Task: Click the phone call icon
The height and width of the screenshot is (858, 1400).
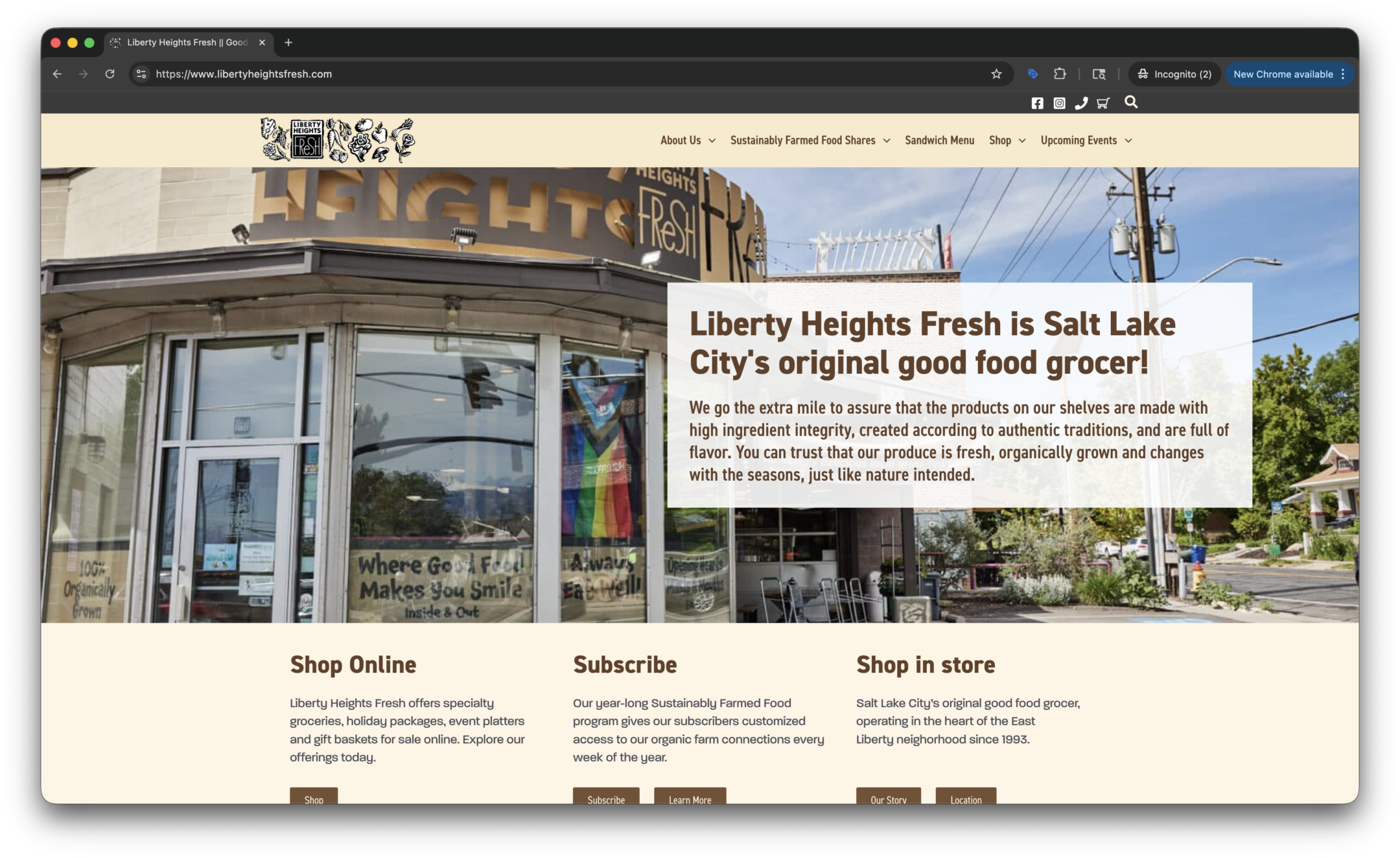Action: pos(1081,103)
